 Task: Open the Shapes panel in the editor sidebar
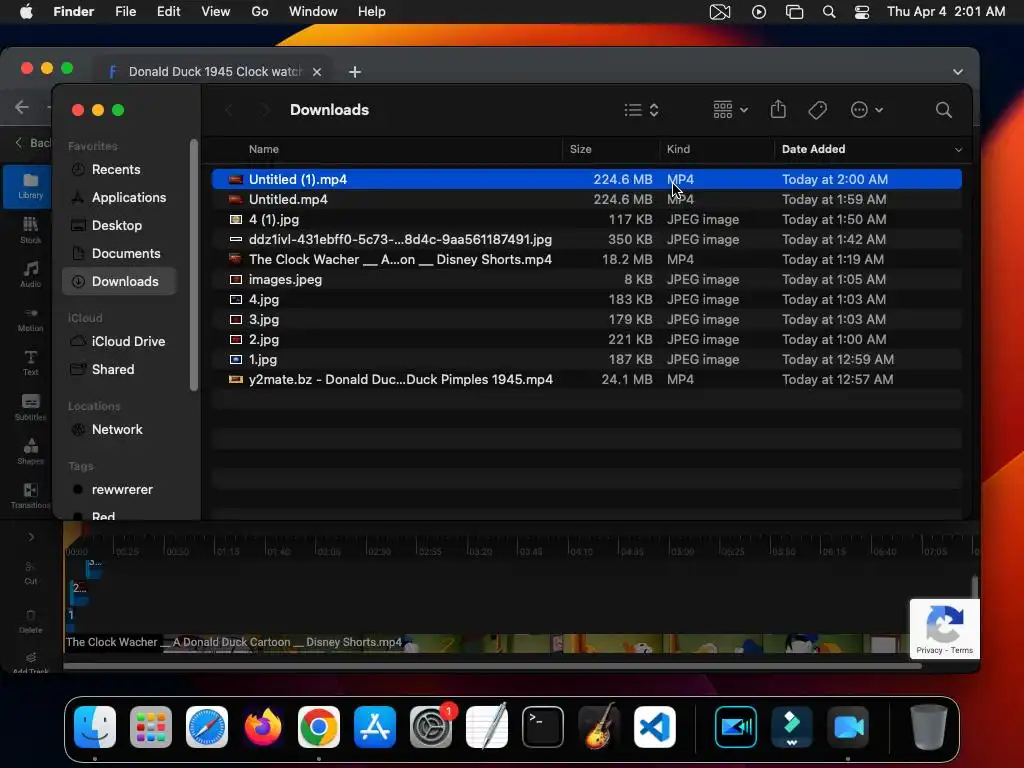[30, 451]
